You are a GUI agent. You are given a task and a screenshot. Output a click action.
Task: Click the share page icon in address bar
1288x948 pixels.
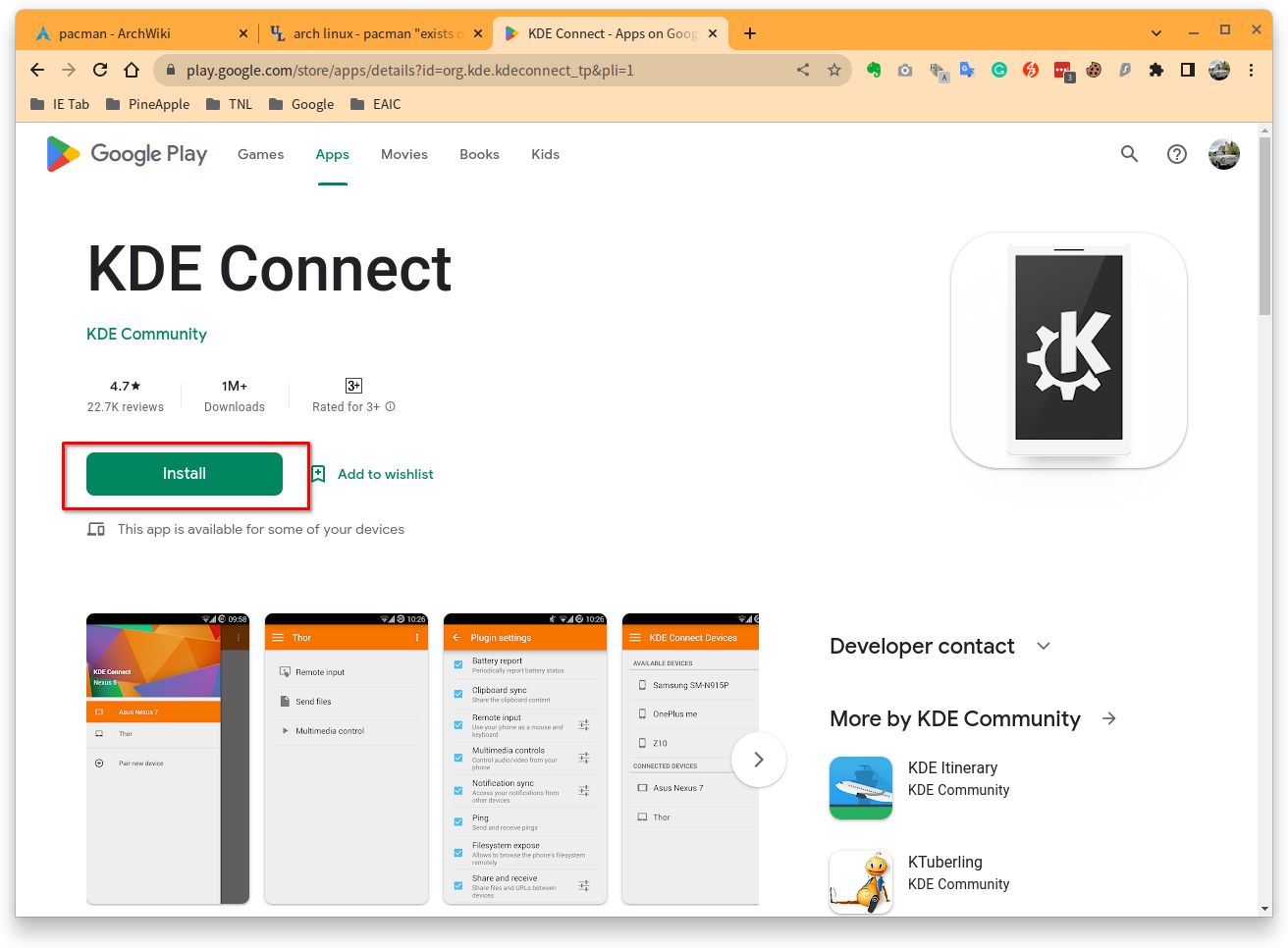pos(803,70)
